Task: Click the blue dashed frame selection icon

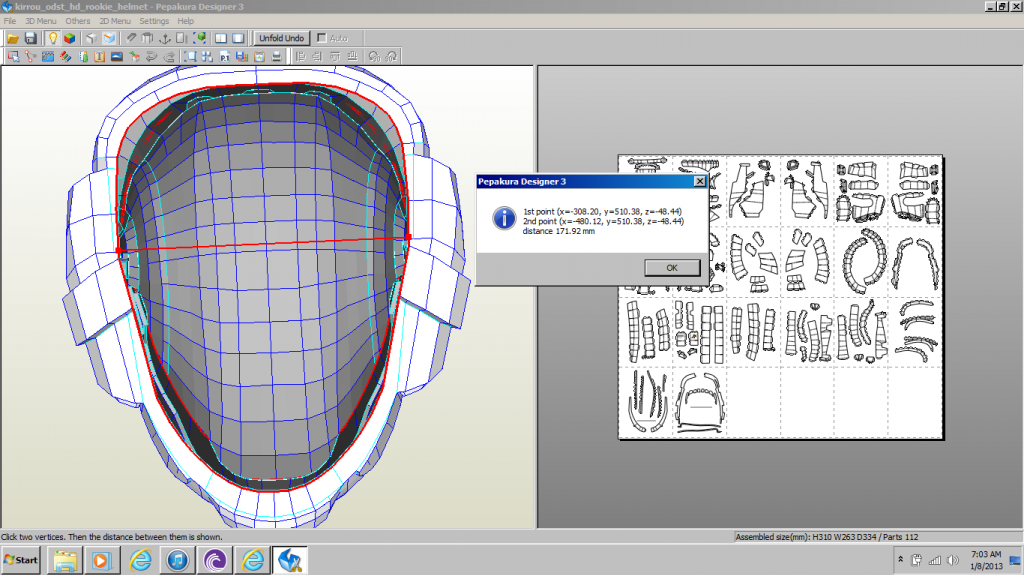Action: [x=190, y=57]
